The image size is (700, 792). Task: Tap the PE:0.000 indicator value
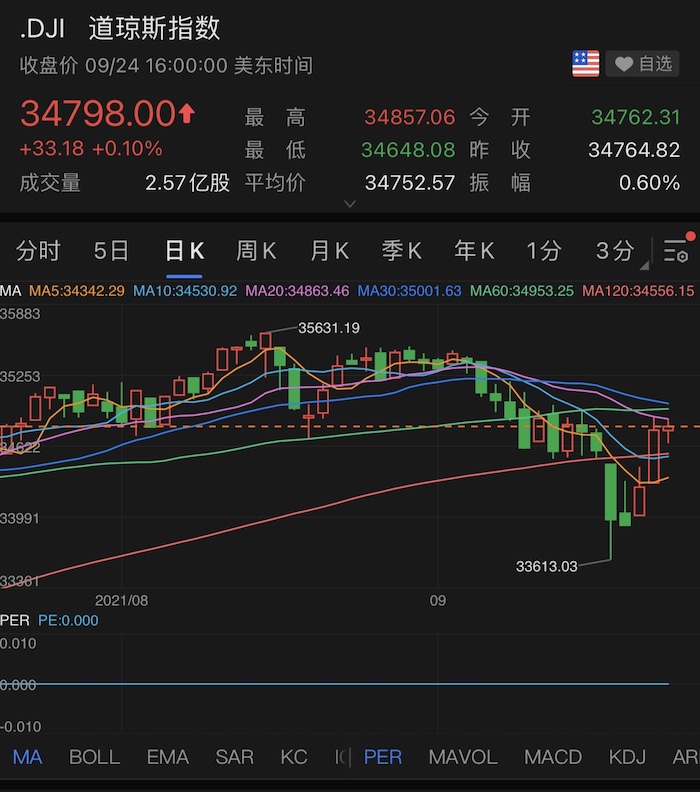(68, 620)
